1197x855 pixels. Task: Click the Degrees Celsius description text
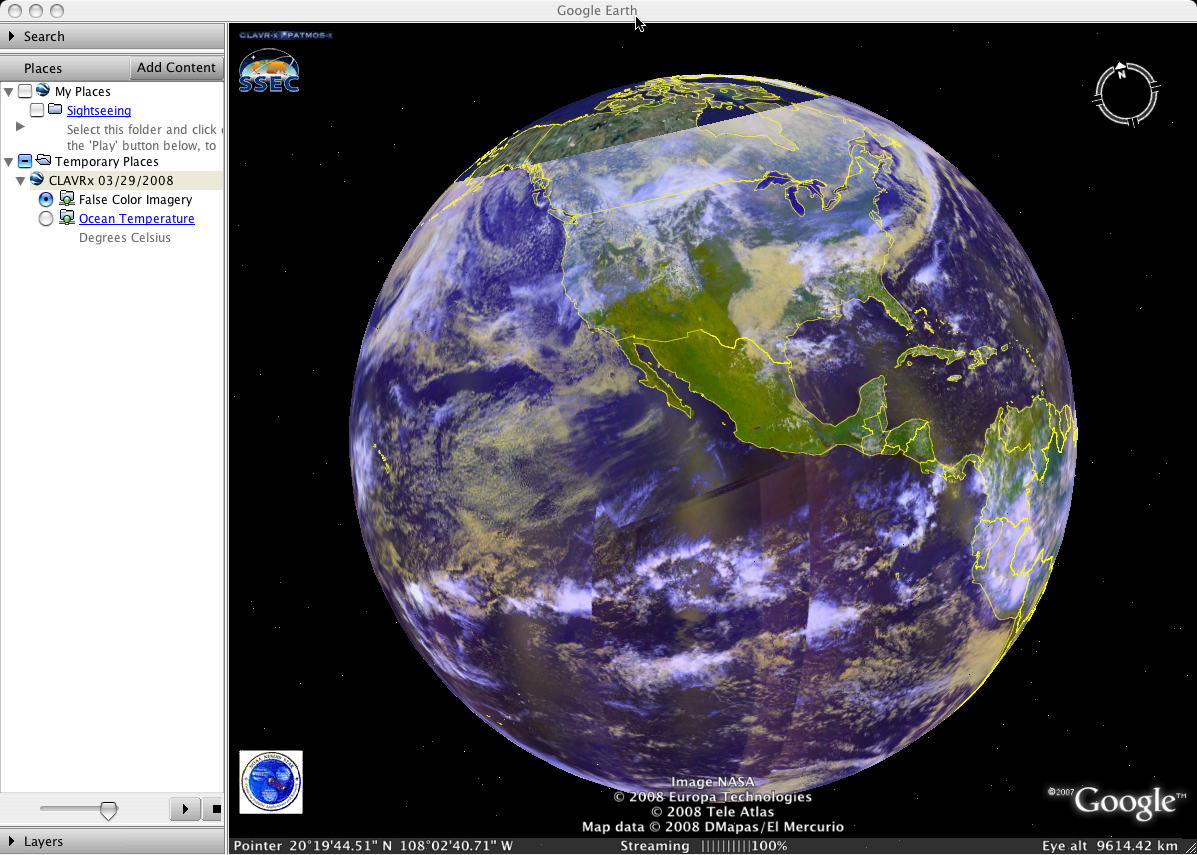click(125, 237)
